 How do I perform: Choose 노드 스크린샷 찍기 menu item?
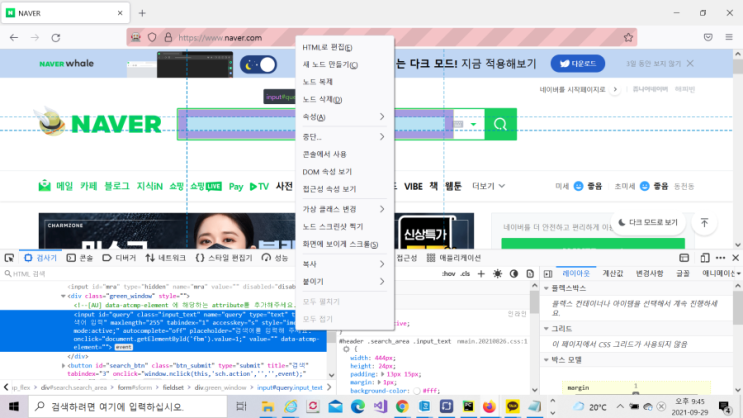344,227
